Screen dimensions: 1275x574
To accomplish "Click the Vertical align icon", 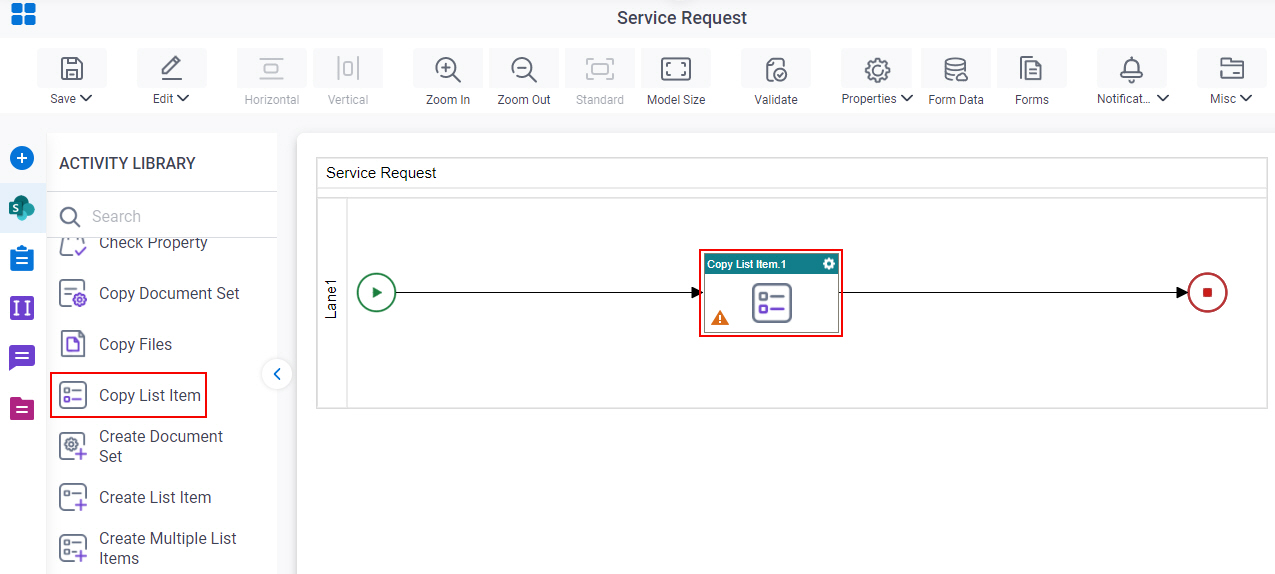I will click(x=348, y=68).
